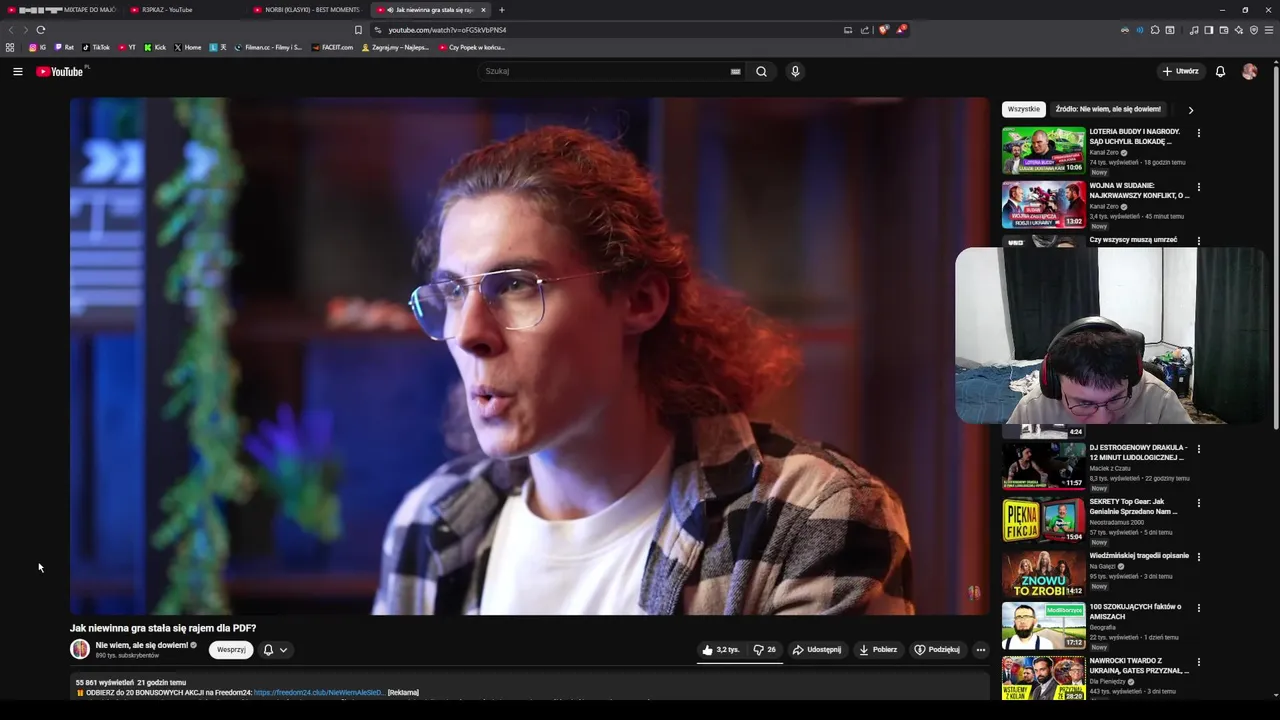Screen dimensions: 1280x720
Task: Click the Wesprzyj join button
Action: pyautogui.click(x=231, y=650)
